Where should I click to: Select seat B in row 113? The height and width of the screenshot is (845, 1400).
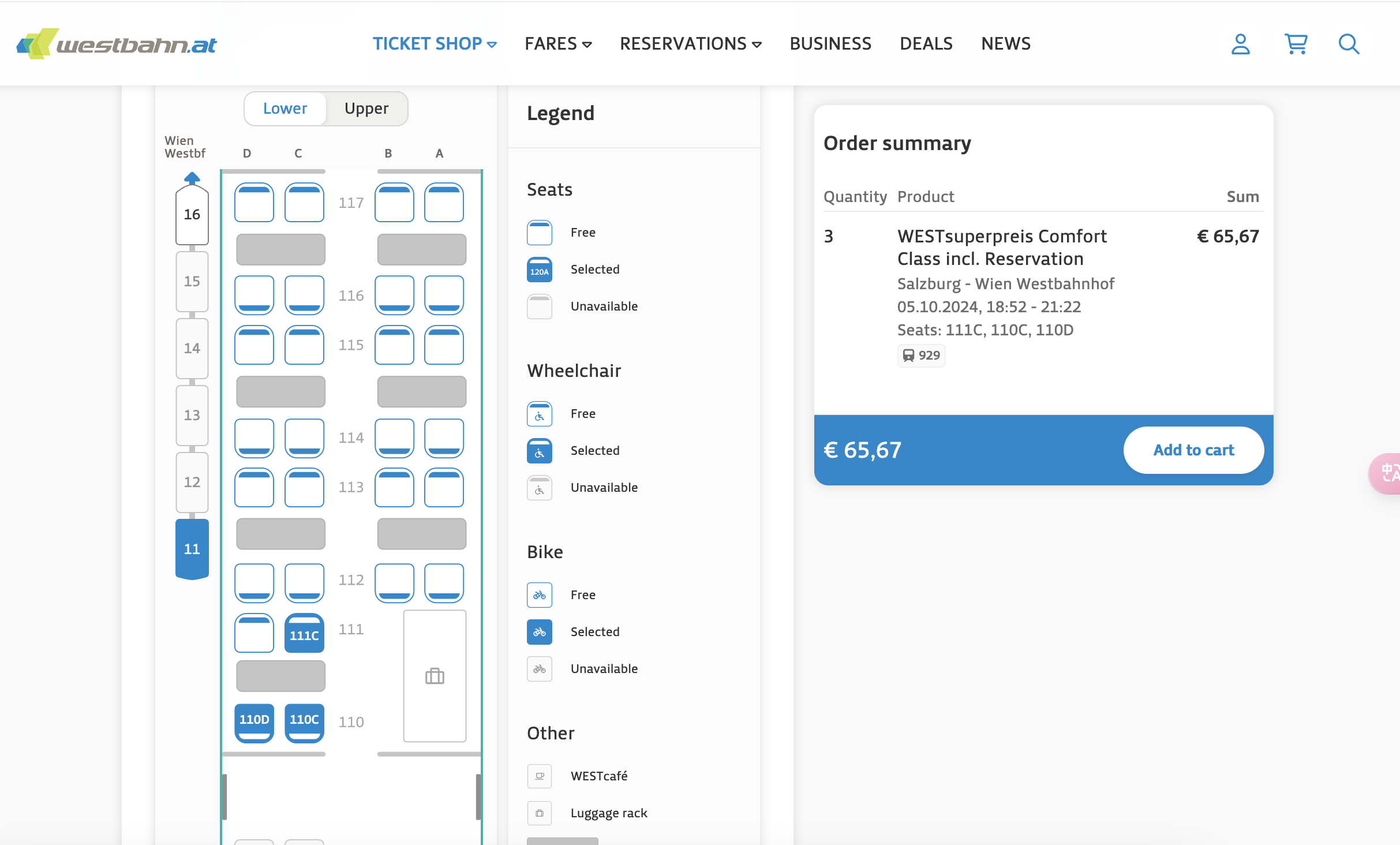(394, 487)
